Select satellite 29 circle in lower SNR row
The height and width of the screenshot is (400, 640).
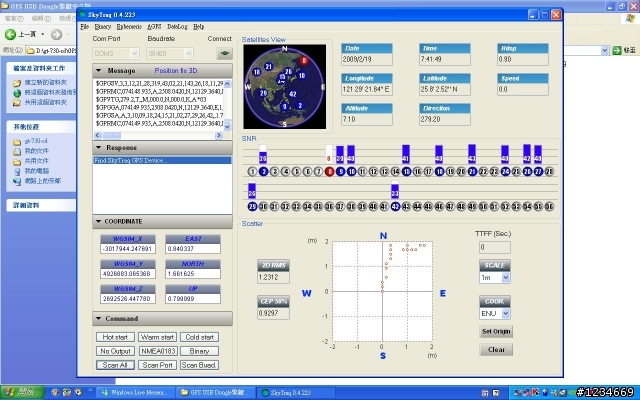coord(252,207)
